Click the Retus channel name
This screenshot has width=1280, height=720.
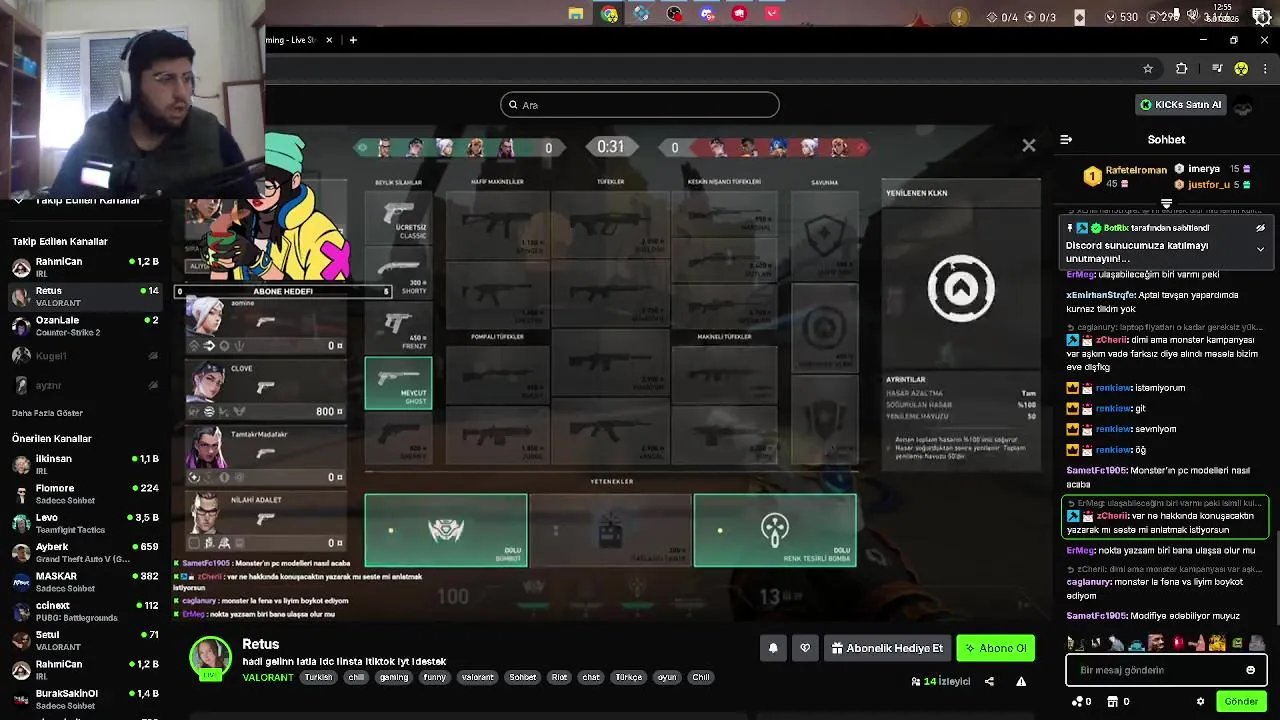point(260,644)
